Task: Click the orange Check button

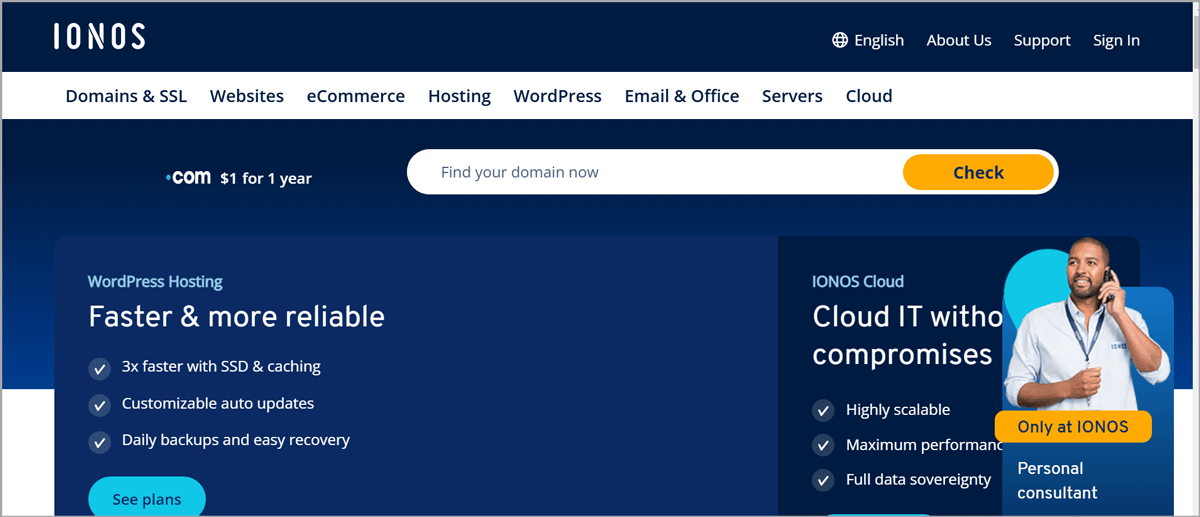Action: pos(978,172)
